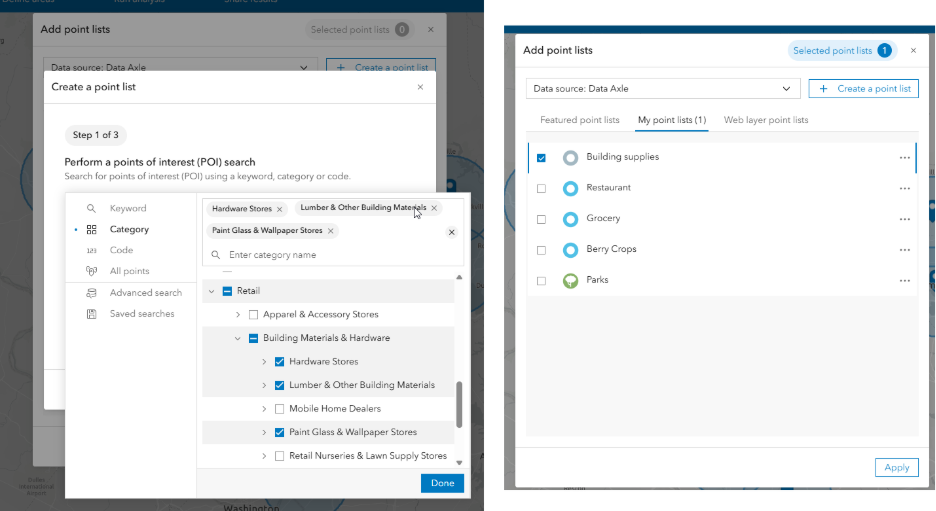Focus the Enter category name field
Viewport: 936px width, 511px height.
coord(333,255)
